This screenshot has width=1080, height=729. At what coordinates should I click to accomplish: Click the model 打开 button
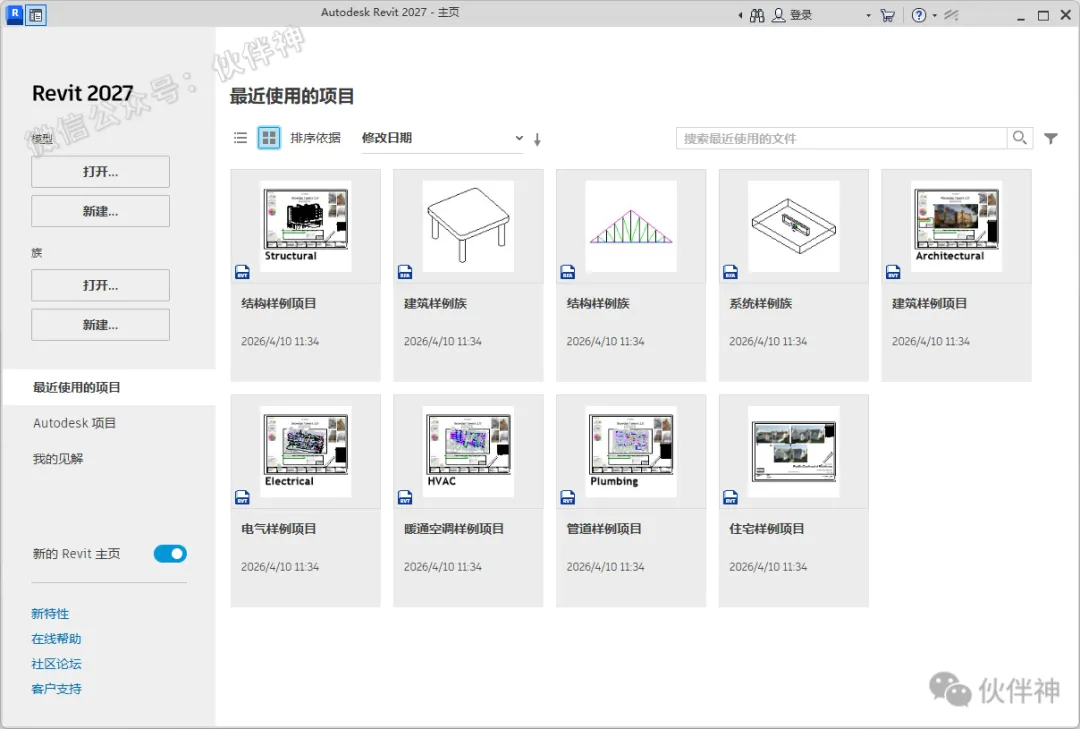click(101, 172)
